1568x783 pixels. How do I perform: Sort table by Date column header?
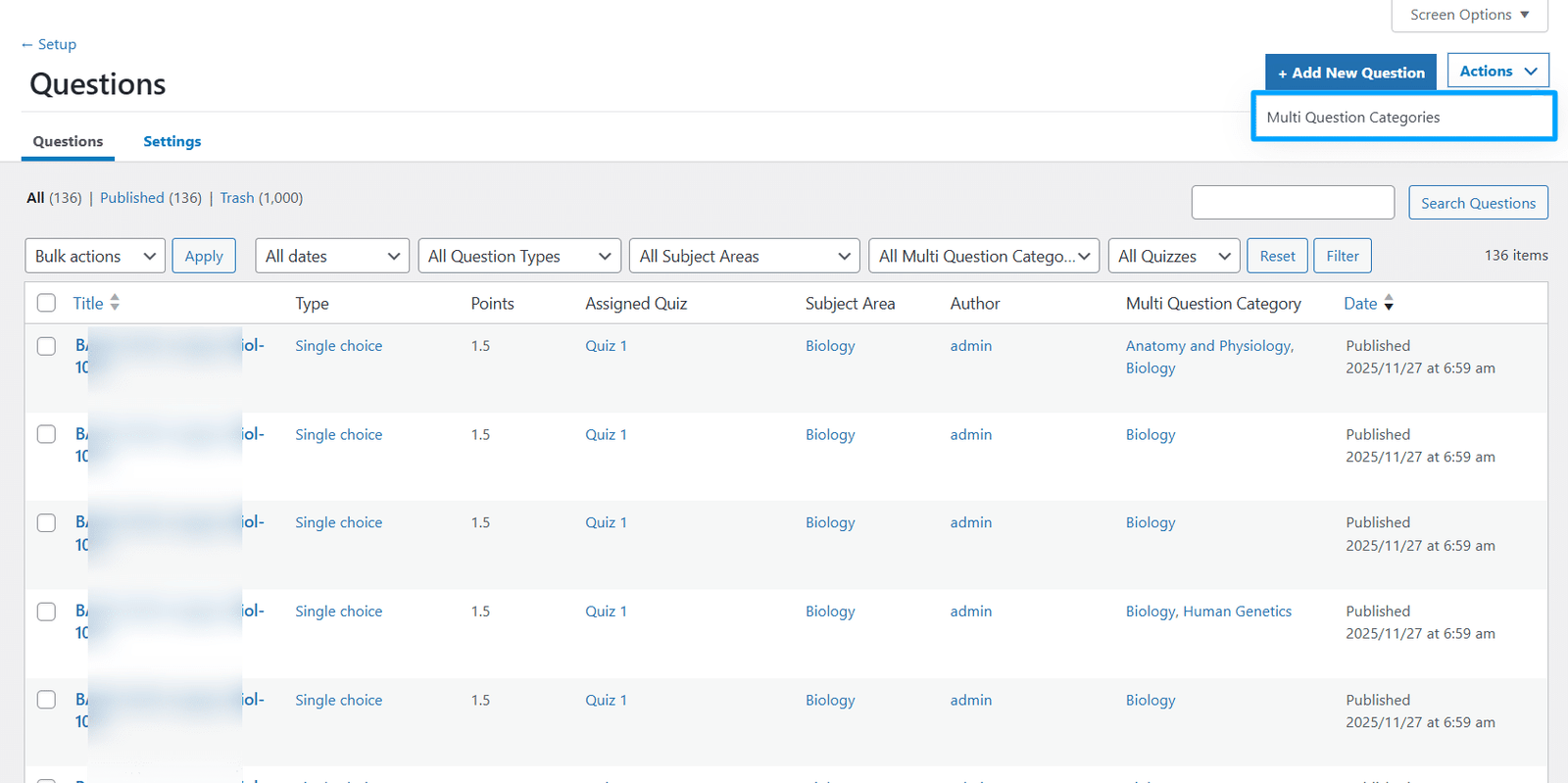pos(1360,304)
